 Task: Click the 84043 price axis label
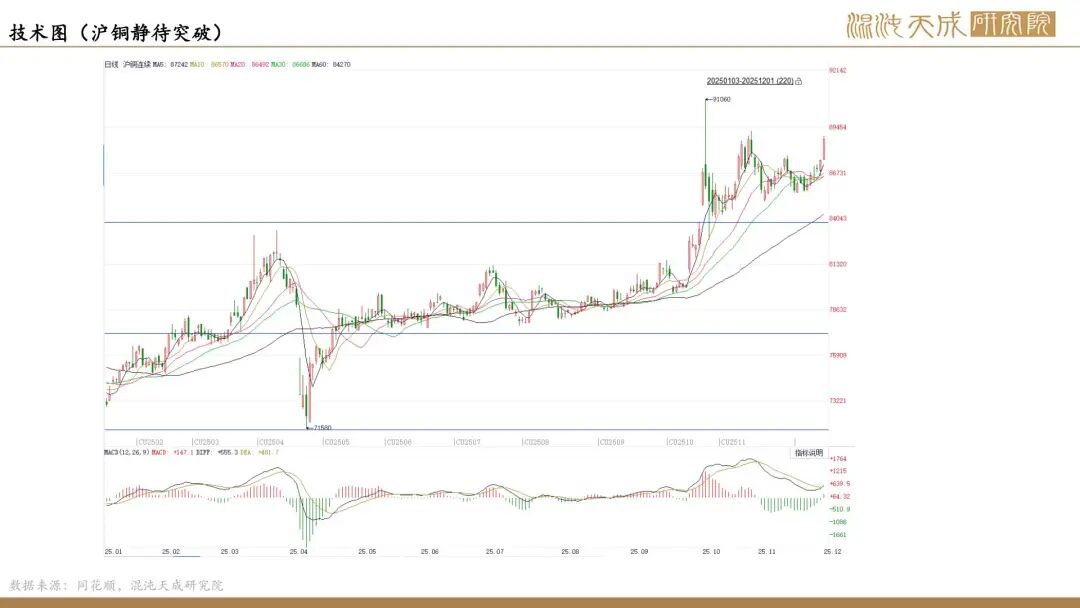click(838, 219)
